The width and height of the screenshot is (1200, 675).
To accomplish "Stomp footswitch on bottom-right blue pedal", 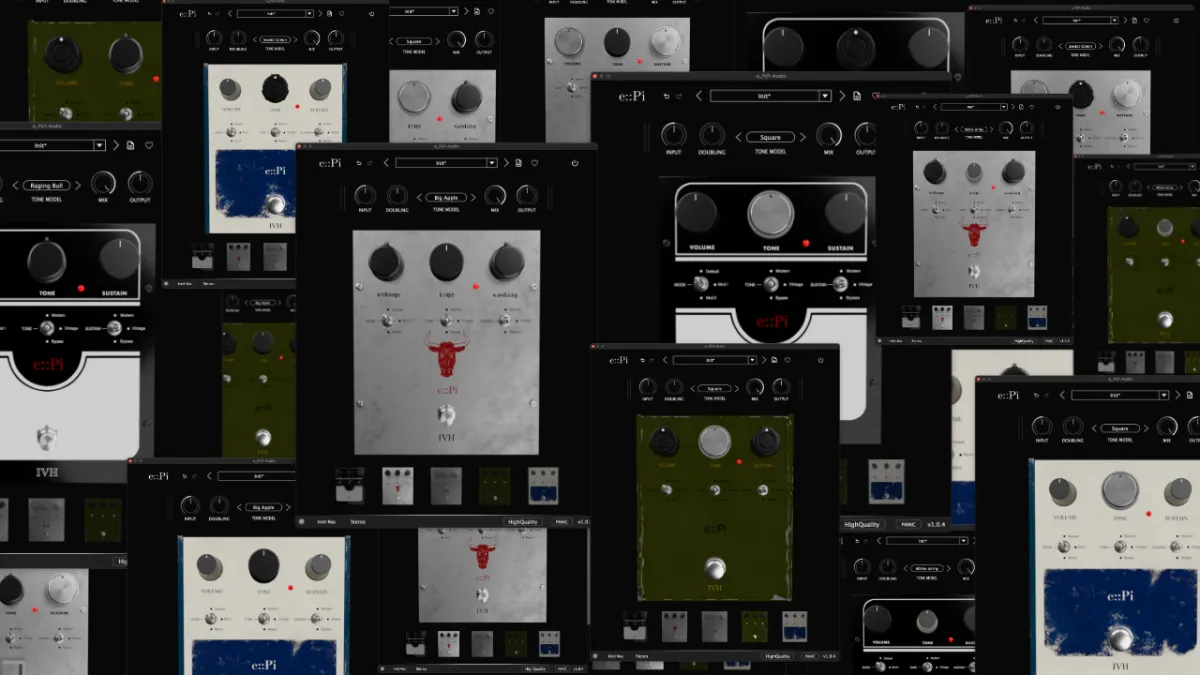I will pyautogui.click(x=1123, y=638).
